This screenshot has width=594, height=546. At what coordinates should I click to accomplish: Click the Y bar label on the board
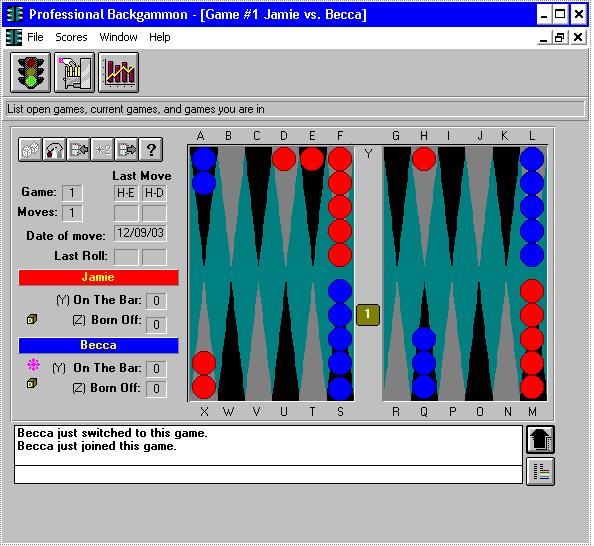coord(368,154)
